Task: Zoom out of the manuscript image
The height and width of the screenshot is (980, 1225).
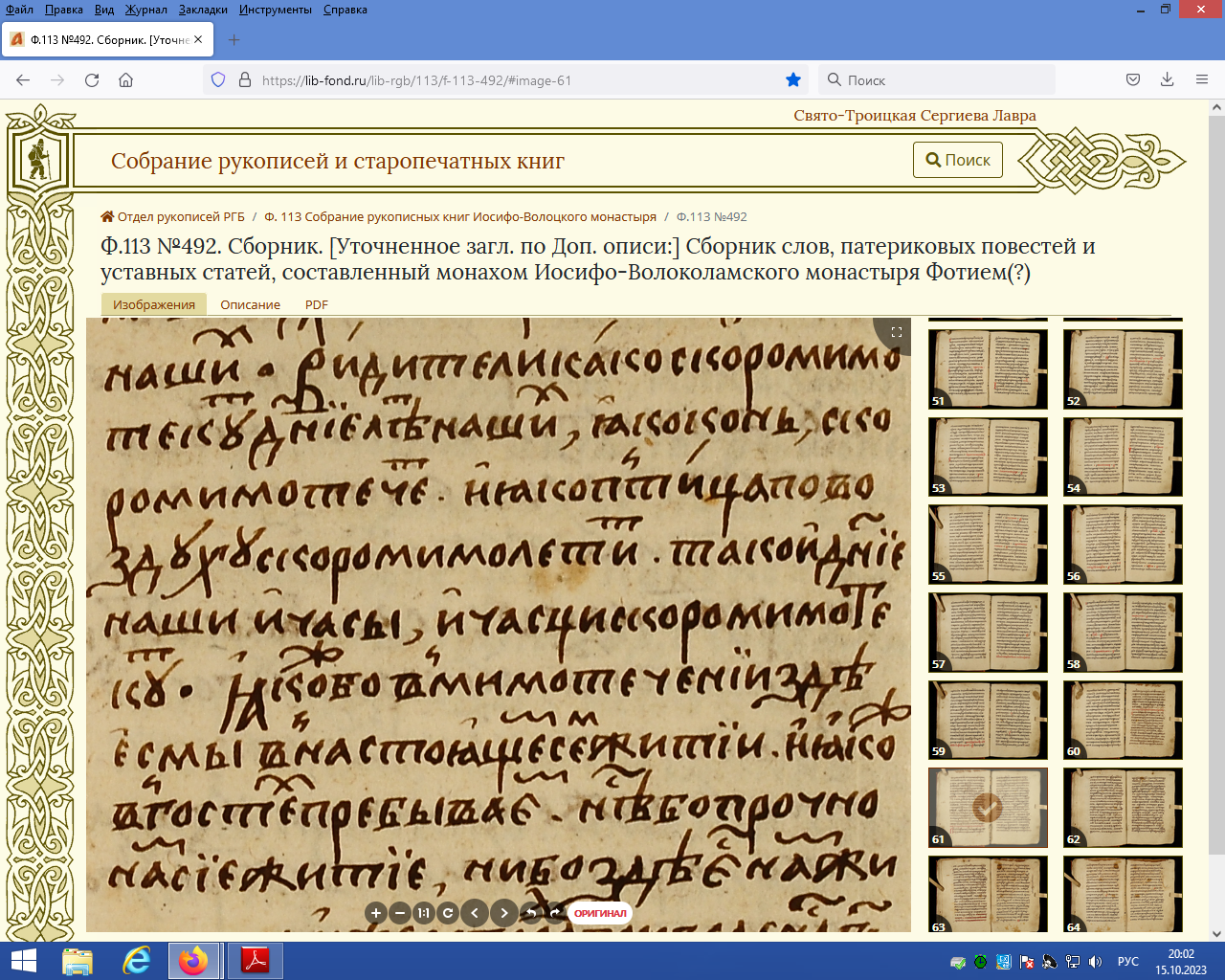Action: tap(400, 913)
